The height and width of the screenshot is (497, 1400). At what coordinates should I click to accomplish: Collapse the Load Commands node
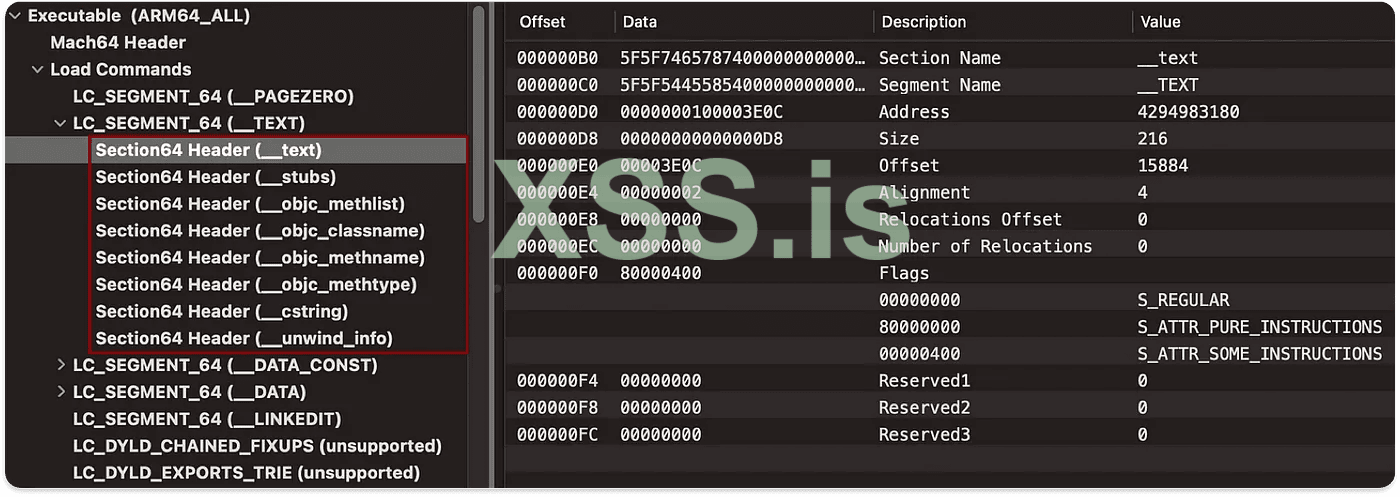click(x=38, y=70)
